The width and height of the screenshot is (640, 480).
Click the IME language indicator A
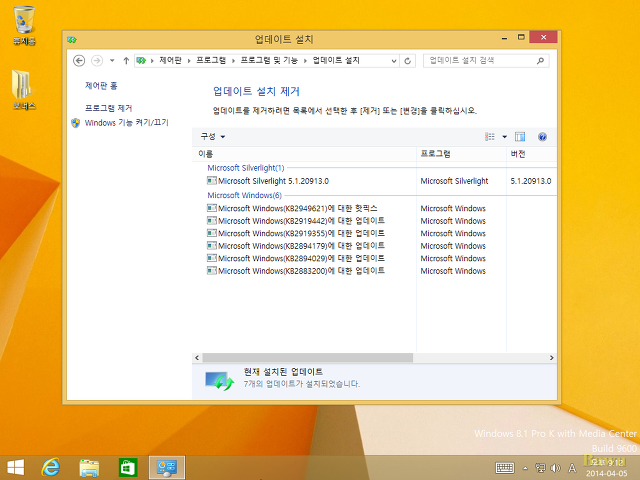pos(572,468)
